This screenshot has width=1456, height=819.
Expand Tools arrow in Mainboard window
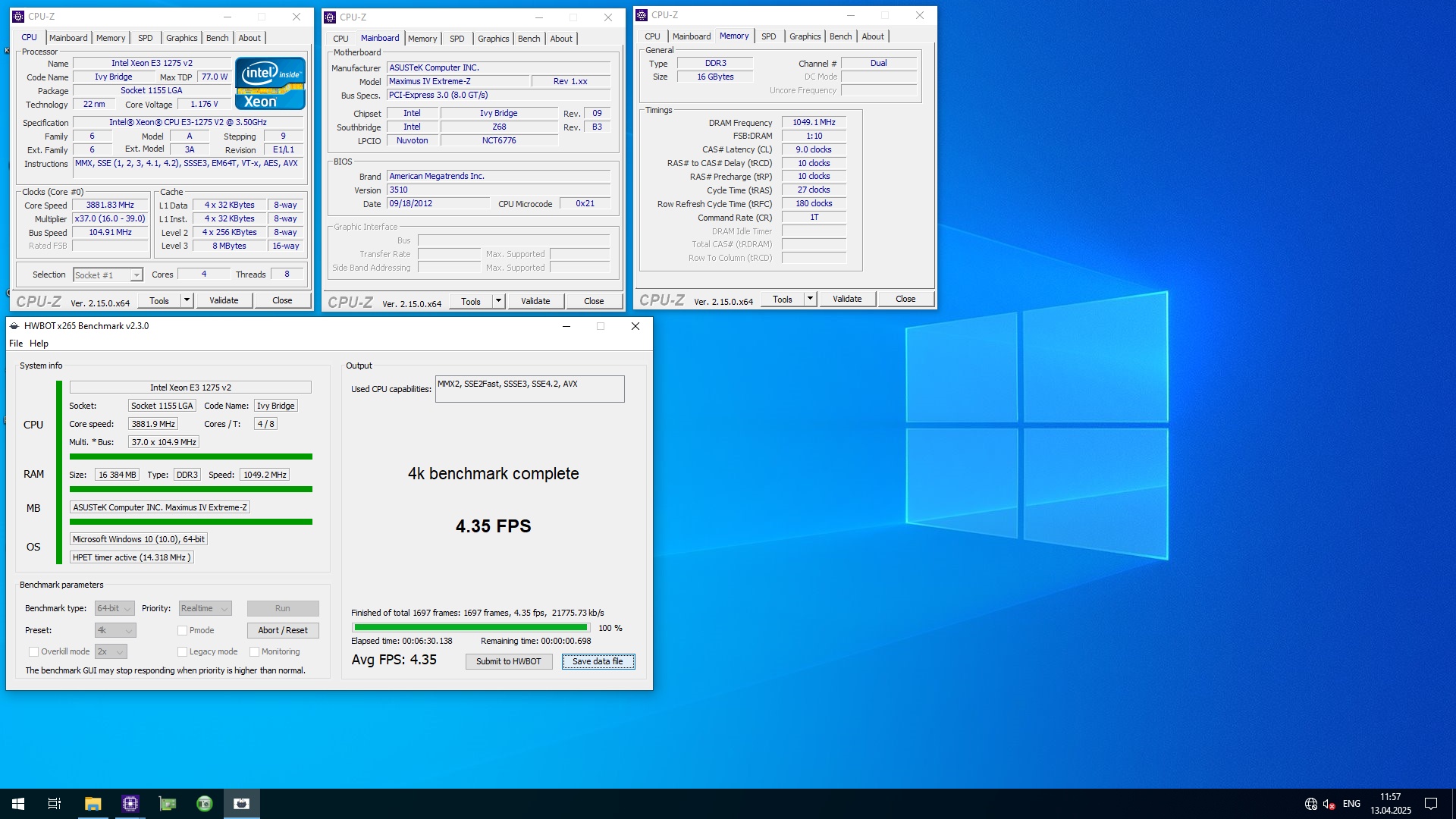point(498,302)
